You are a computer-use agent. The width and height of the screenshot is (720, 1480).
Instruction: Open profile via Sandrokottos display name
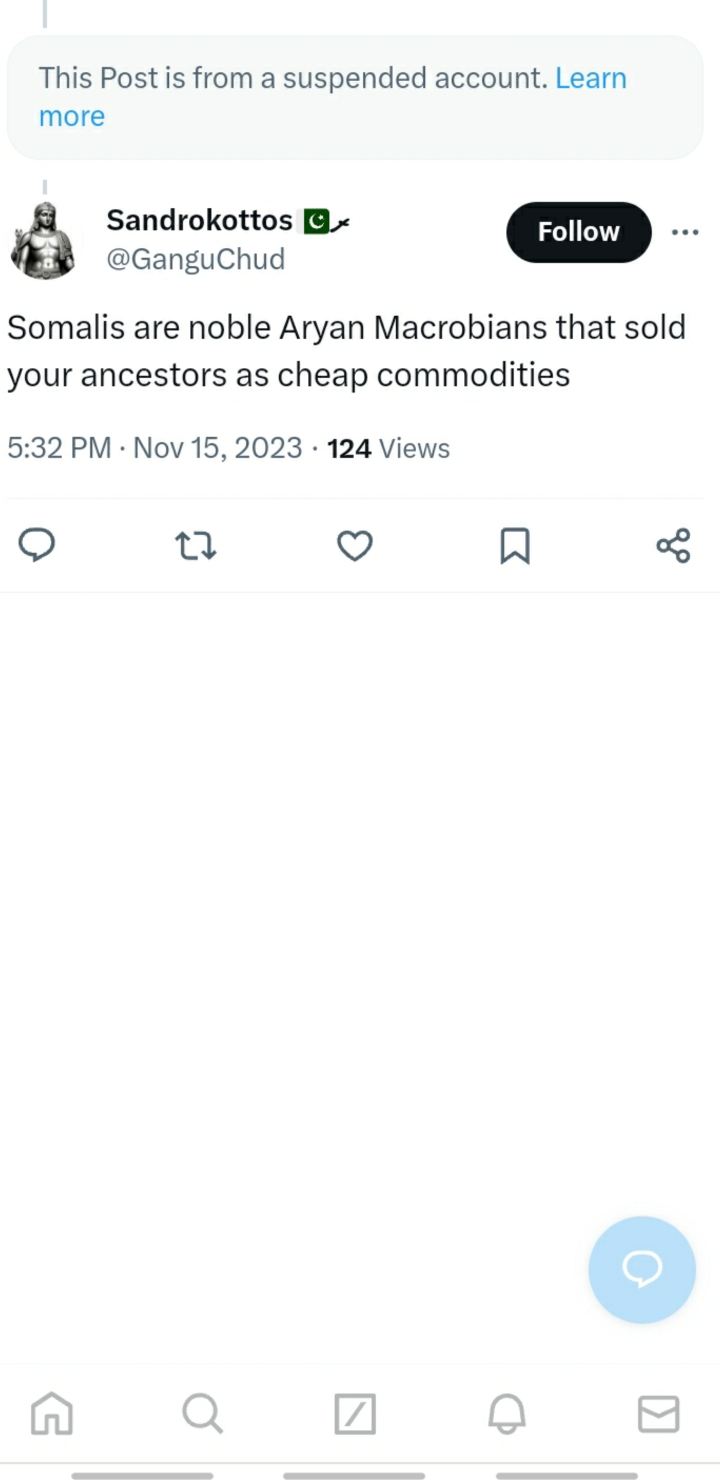point(199,219)
